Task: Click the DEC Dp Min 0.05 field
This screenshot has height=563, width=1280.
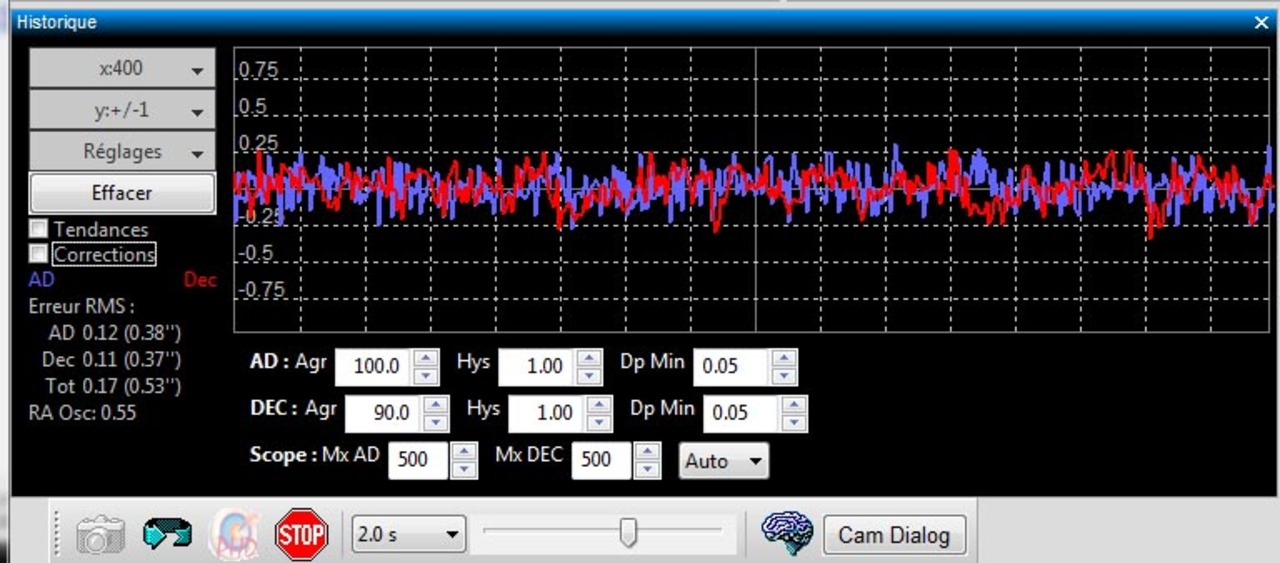Action: 742,413
